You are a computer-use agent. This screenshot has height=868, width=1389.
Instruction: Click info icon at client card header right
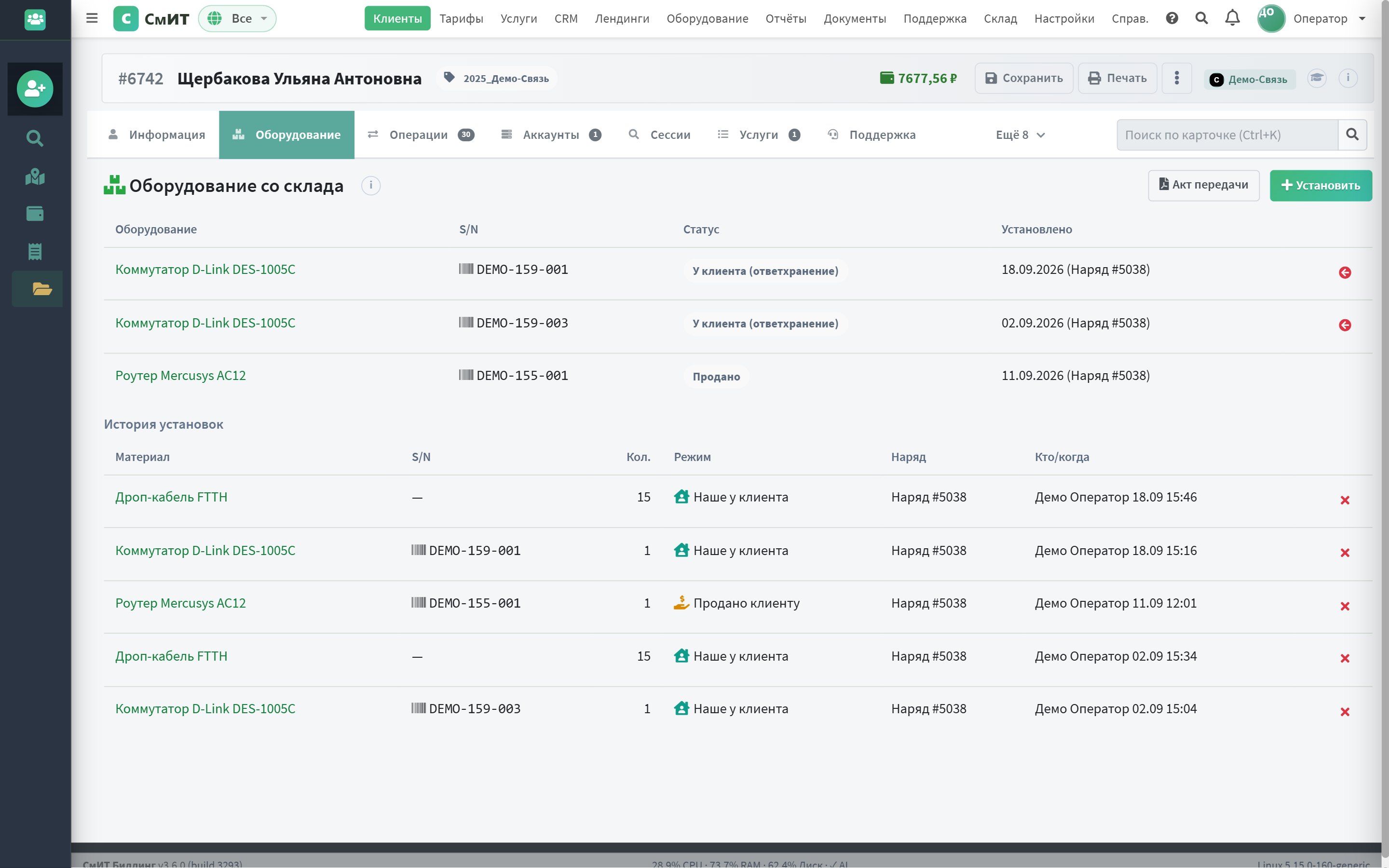point(1348,78)
